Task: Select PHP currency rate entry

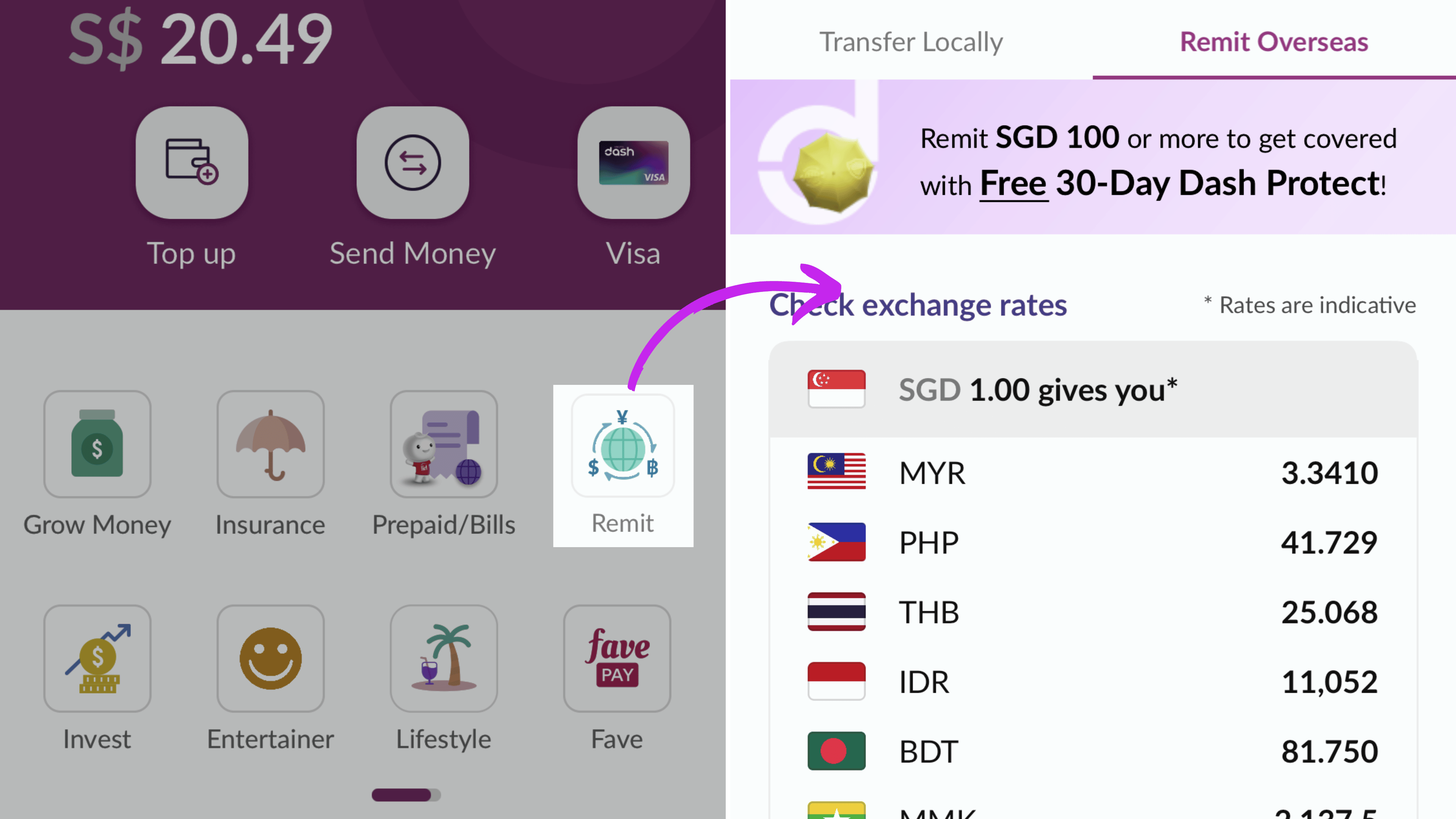Action: click(x=1091, y=541)
